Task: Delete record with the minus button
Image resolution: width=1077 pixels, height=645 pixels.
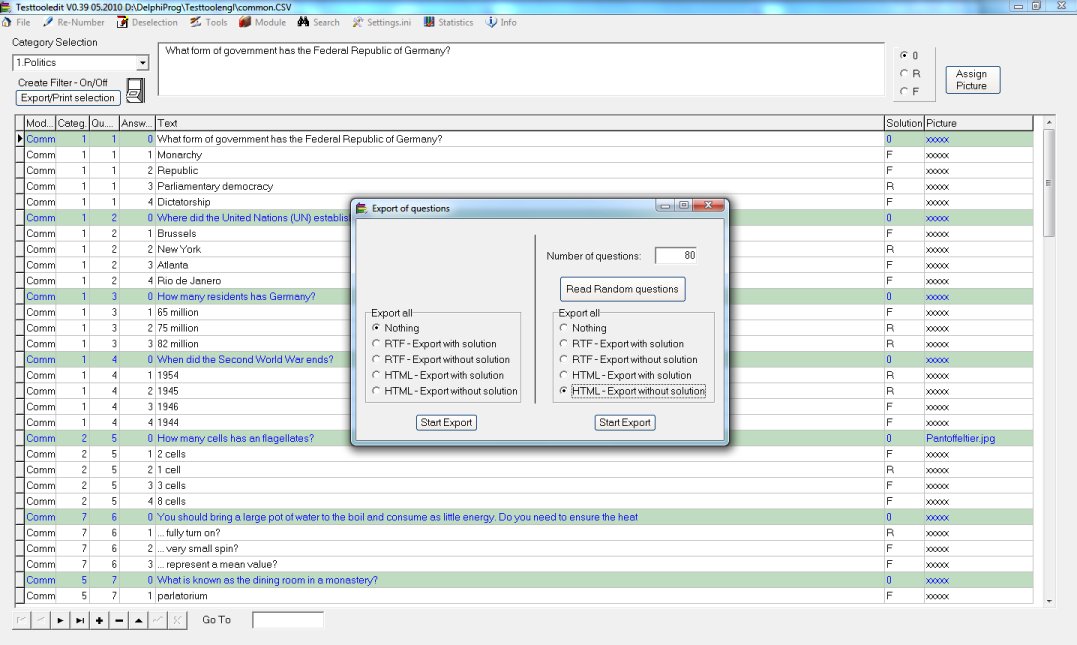Action: pyautogui.click(x=119, y=620)
